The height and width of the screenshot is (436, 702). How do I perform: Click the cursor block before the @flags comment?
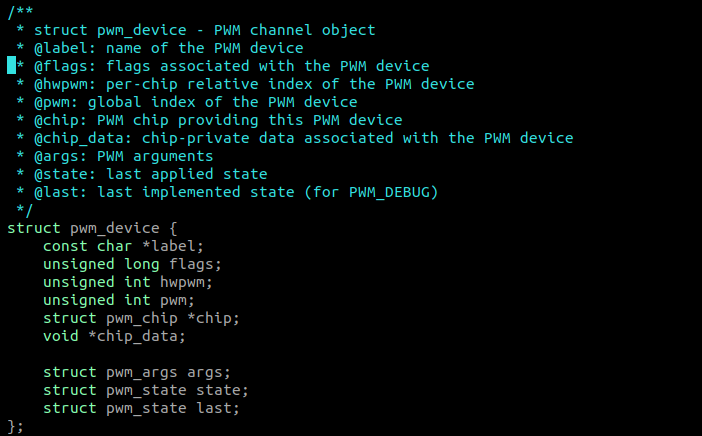pyautogui.click(x=11, y=66)
